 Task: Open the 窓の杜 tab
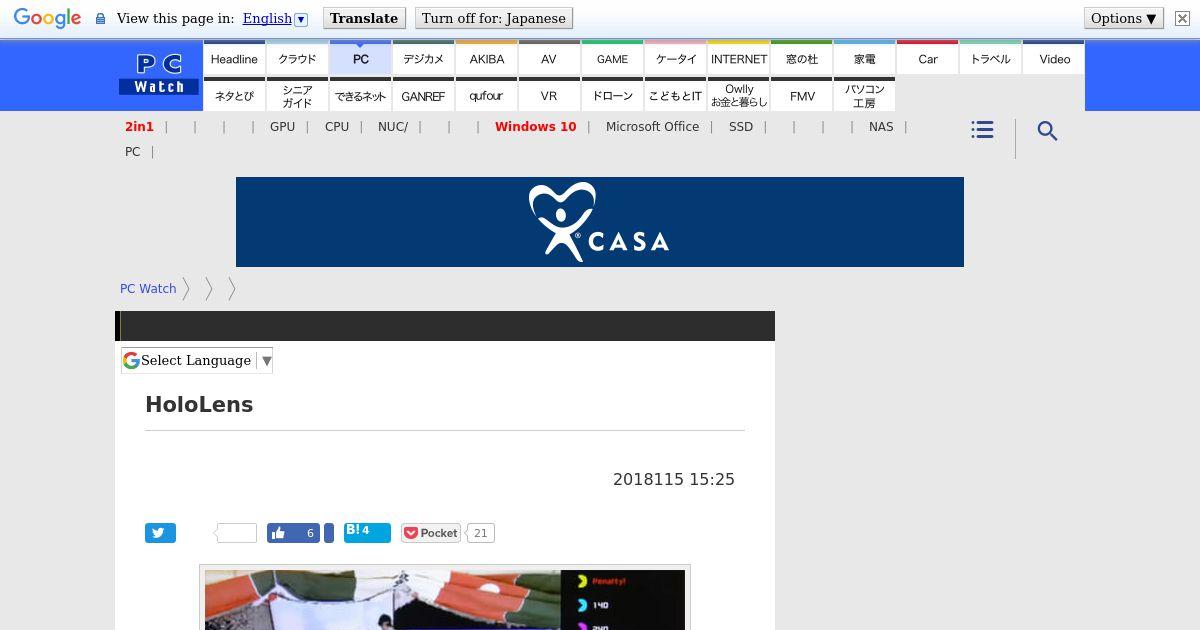tap(801, 59)
